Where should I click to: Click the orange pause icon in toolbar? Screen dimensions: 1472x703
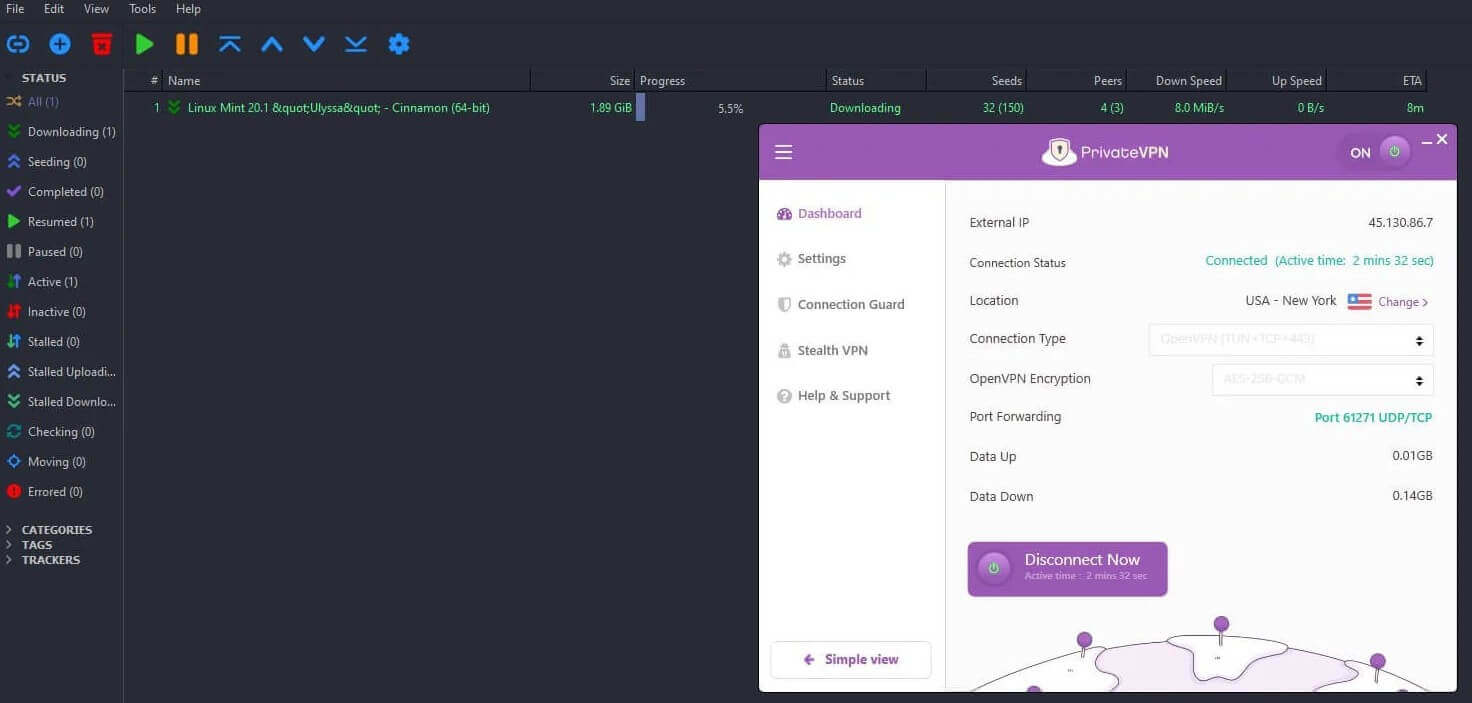point(187,44)
